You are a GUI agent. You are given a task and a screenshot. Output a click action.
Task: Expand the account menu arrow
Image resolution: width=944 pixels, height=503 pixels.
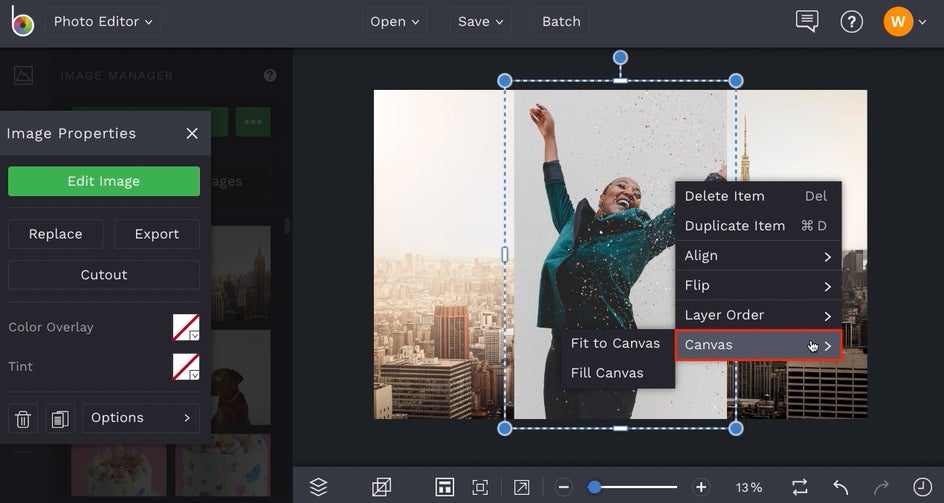click(x=922, y=22)
